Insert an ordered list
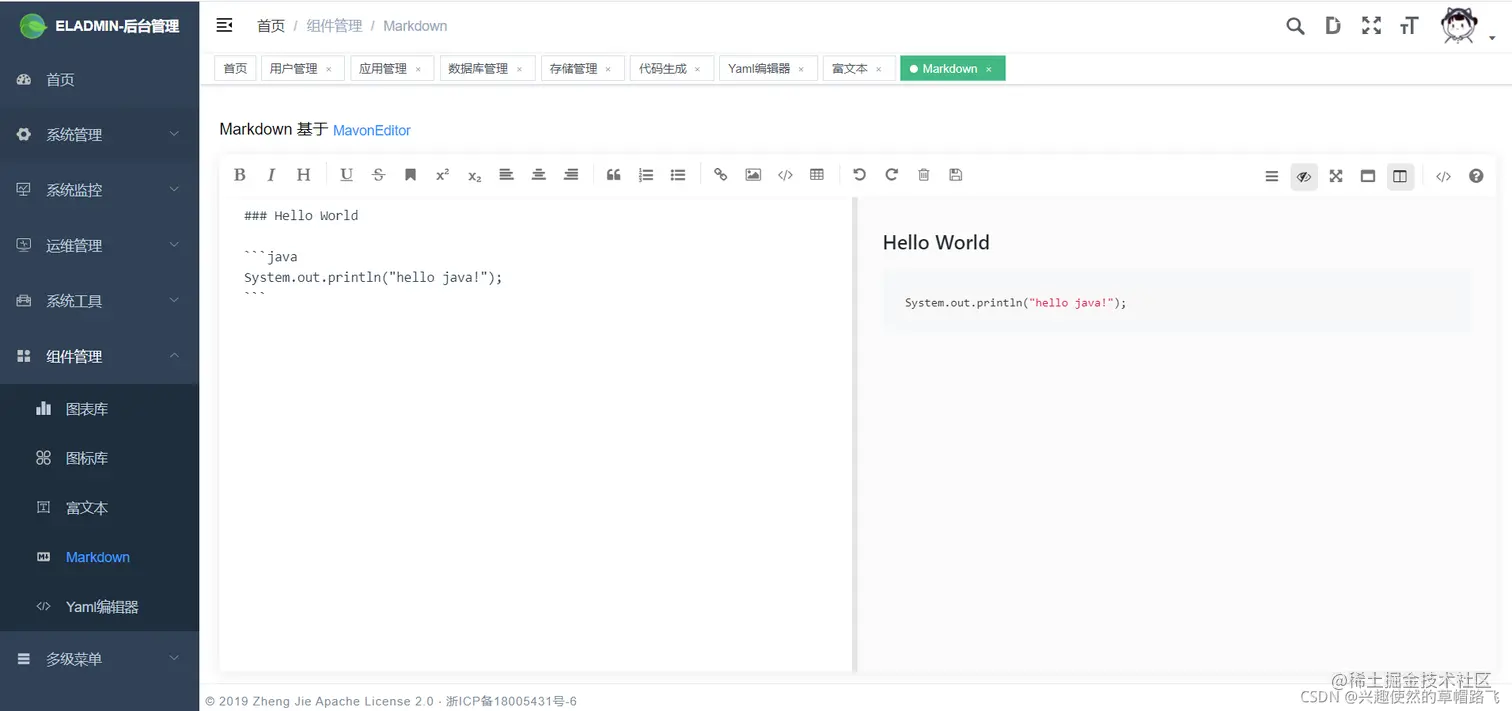 point(646,175)
